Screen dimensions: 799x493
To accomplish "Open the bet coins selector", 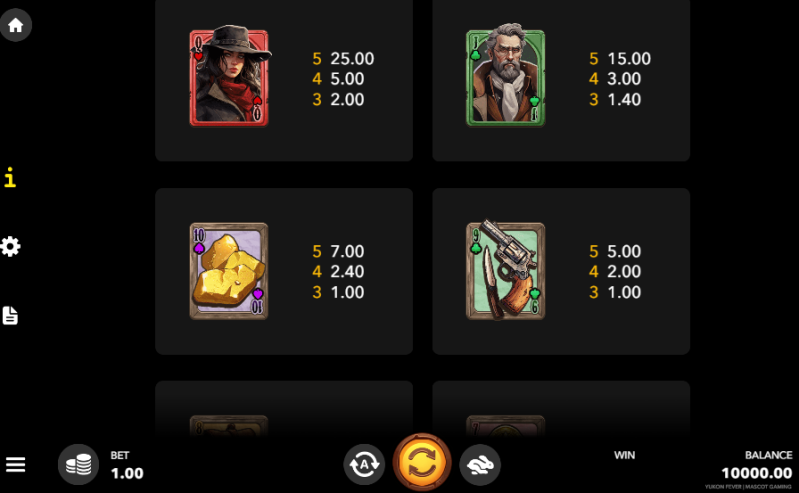I will pos(78,464).
